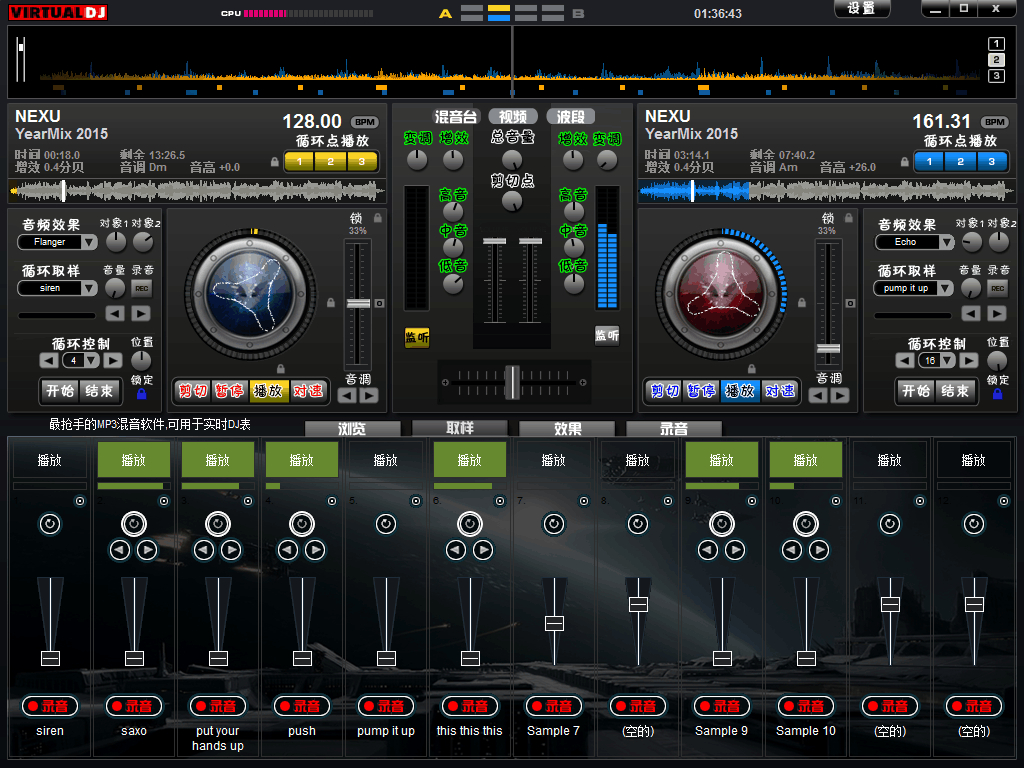The width and height of the screenshot is (1024, 768).
Task: Click the Sample 7 volume fader handle
Action: [x=554, y=623]
